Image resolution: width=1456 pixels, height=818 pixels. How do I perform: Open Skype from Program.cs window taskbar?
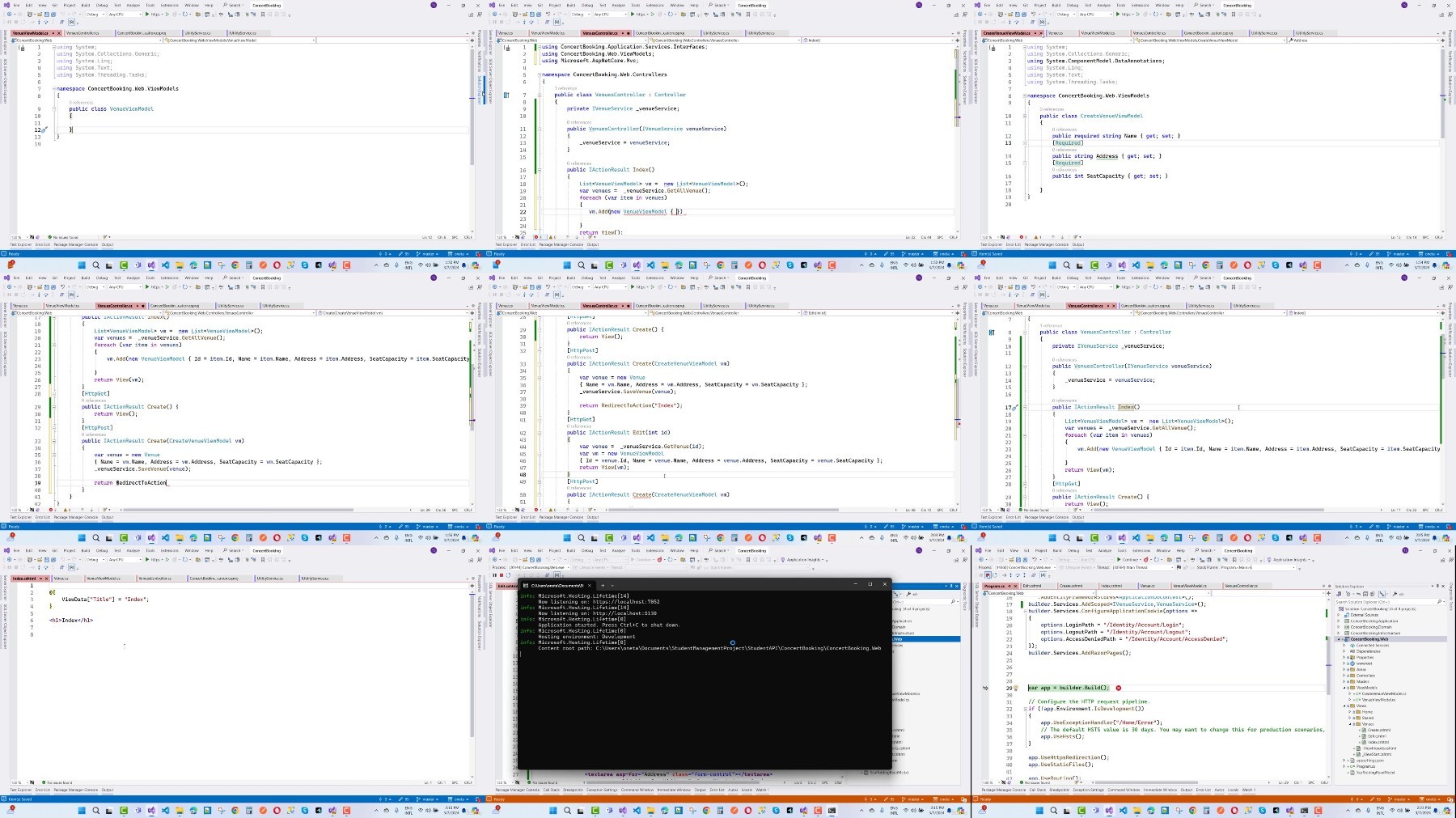[x=1262, y=810]
